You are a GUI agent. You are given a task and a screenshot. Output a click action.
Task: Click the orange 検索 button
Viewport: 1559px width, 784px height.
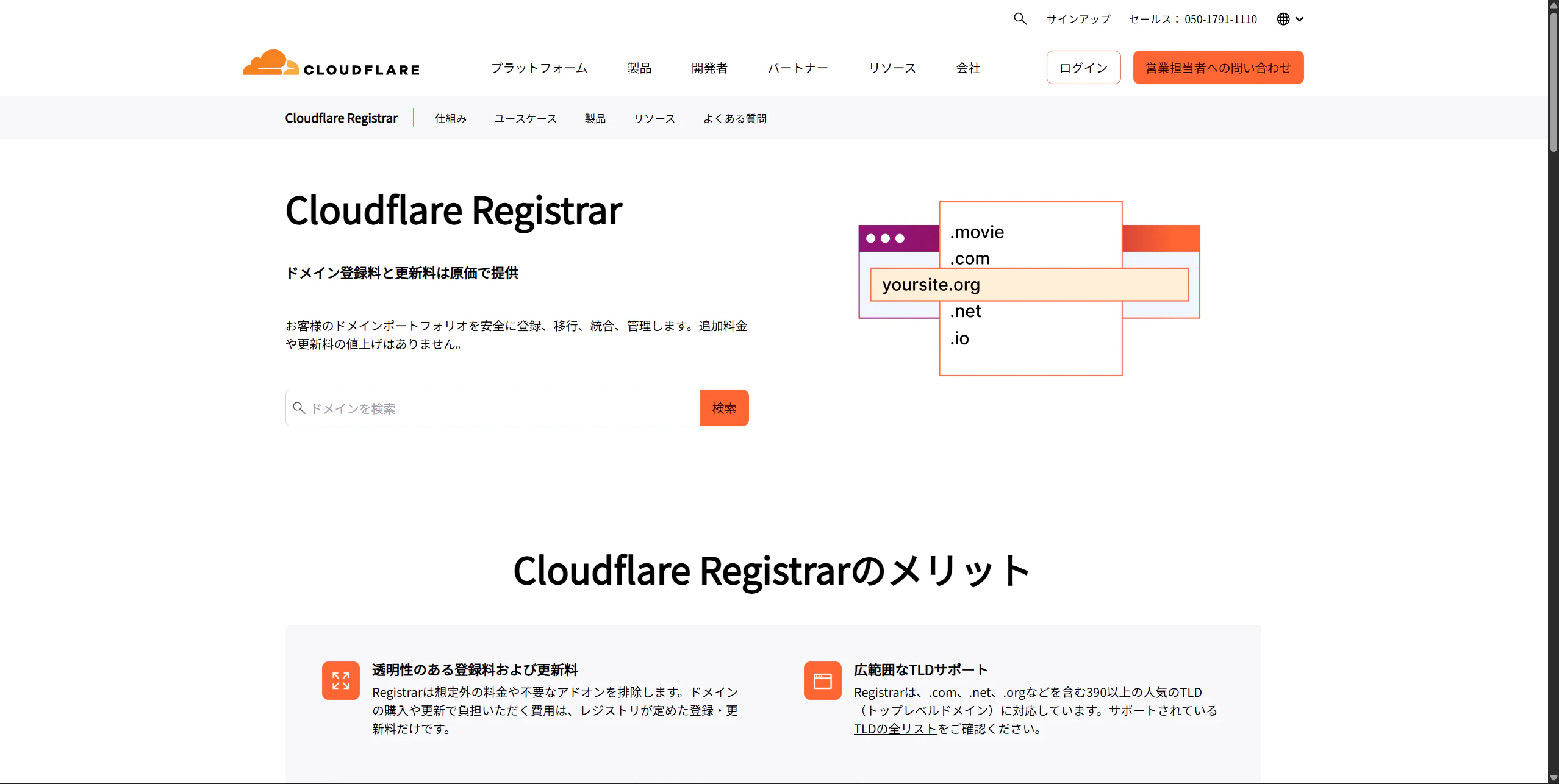pyautogui.click(x=724, y=408)
